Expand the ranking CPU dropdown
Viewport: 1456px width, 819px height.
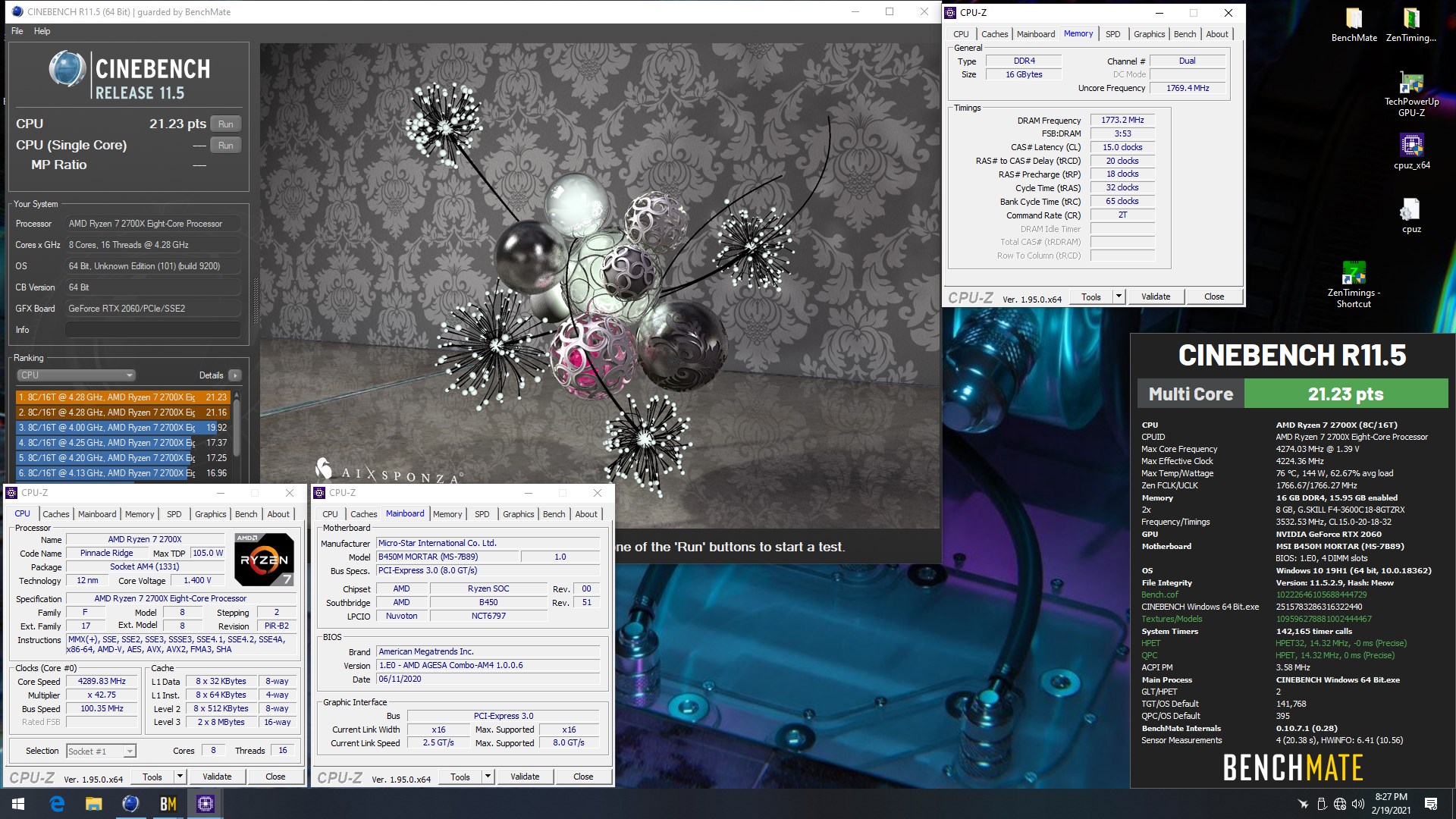pyautogui.click(x=76, y=375)
